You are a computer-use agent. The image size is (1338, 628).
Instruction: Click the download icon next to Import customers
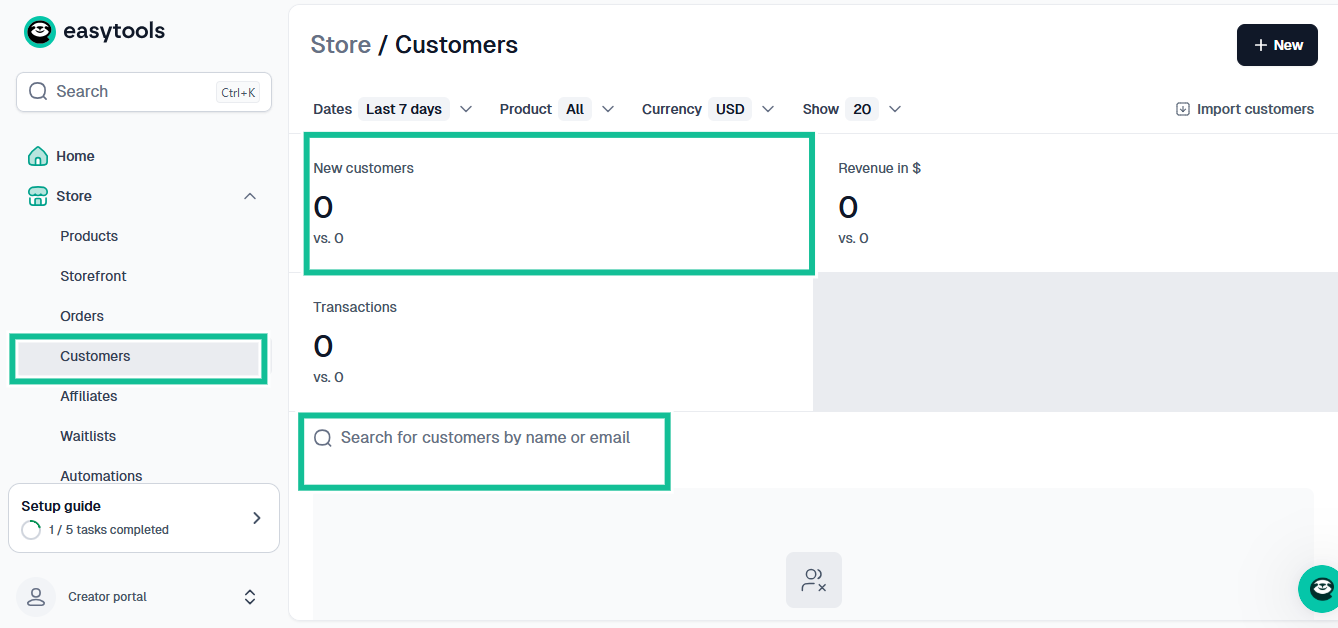pos(1183,108)
